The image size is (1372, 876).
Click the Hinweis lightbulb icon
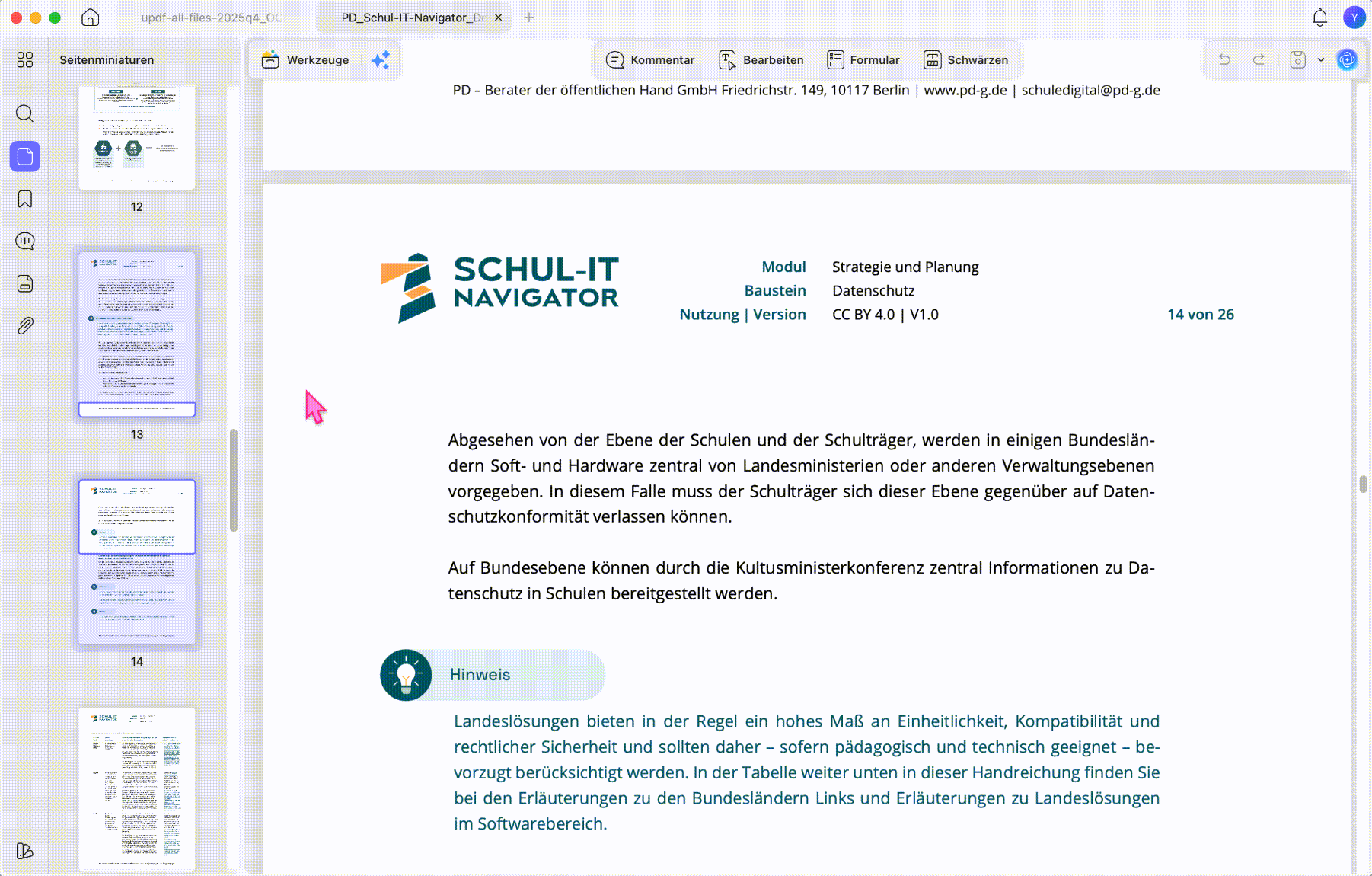[406, 675]
